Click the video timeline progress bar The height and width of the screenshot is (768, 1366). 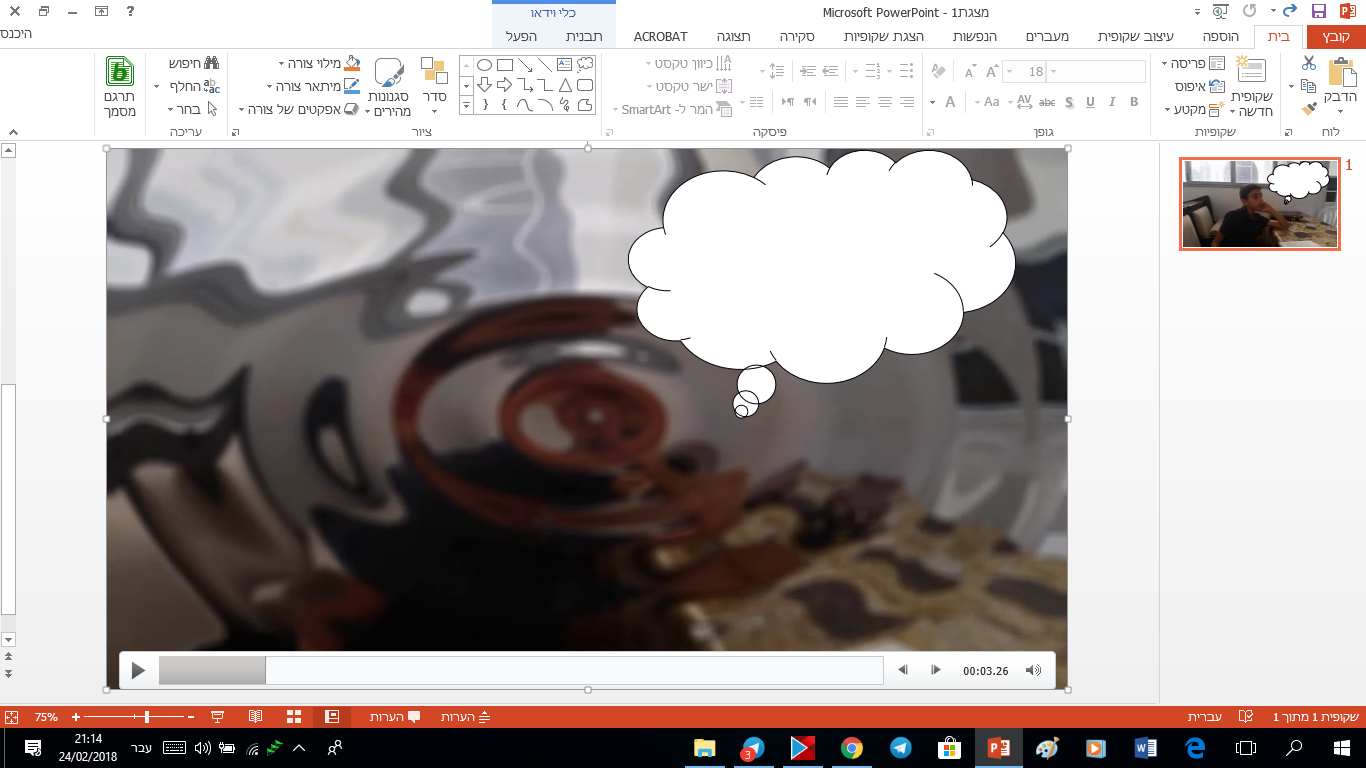click(x=521, y=670)
